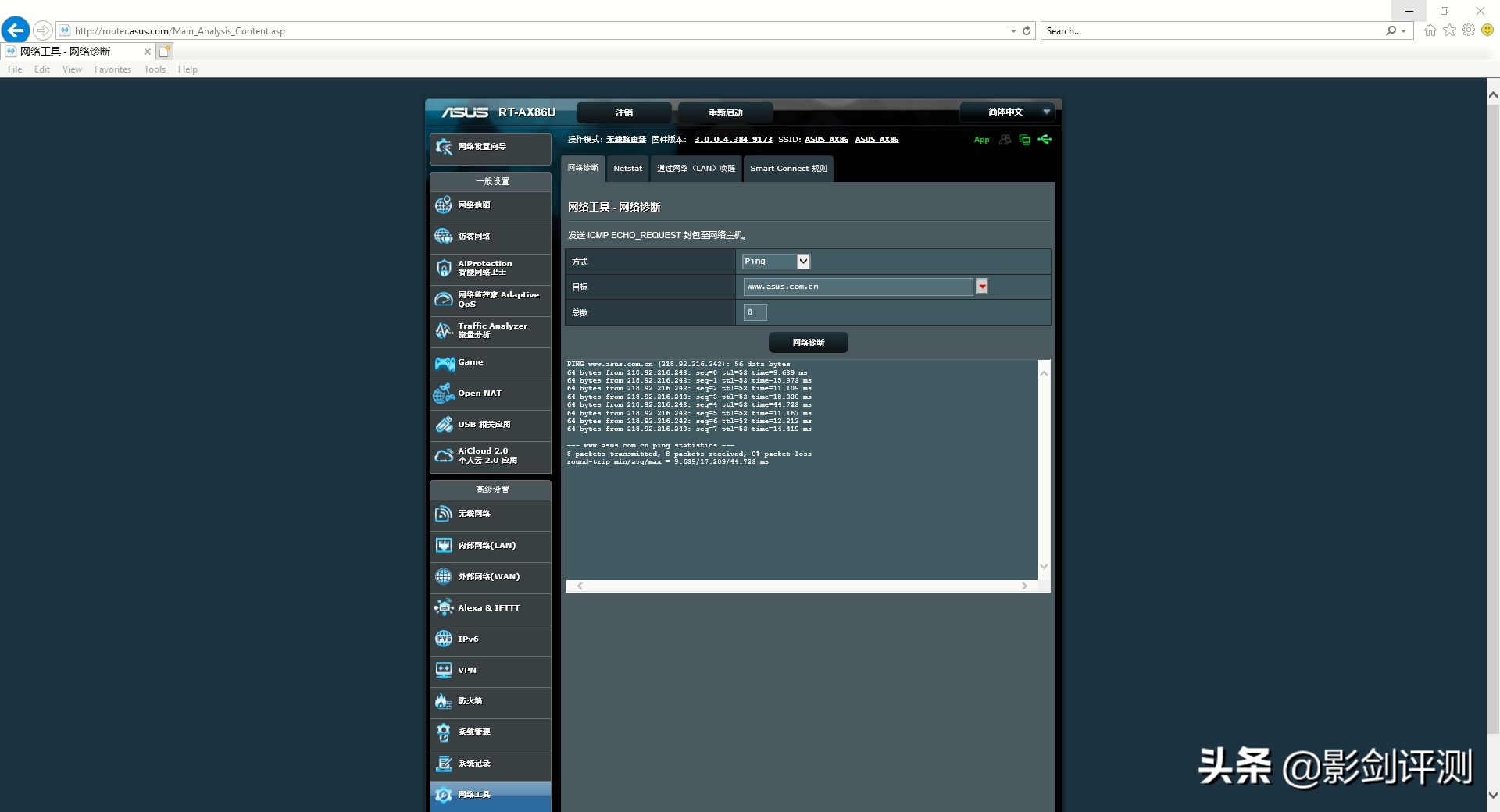Click the browser Search box
Viewport: 1500px width, 812px height.
click(x=1213, y=31)
